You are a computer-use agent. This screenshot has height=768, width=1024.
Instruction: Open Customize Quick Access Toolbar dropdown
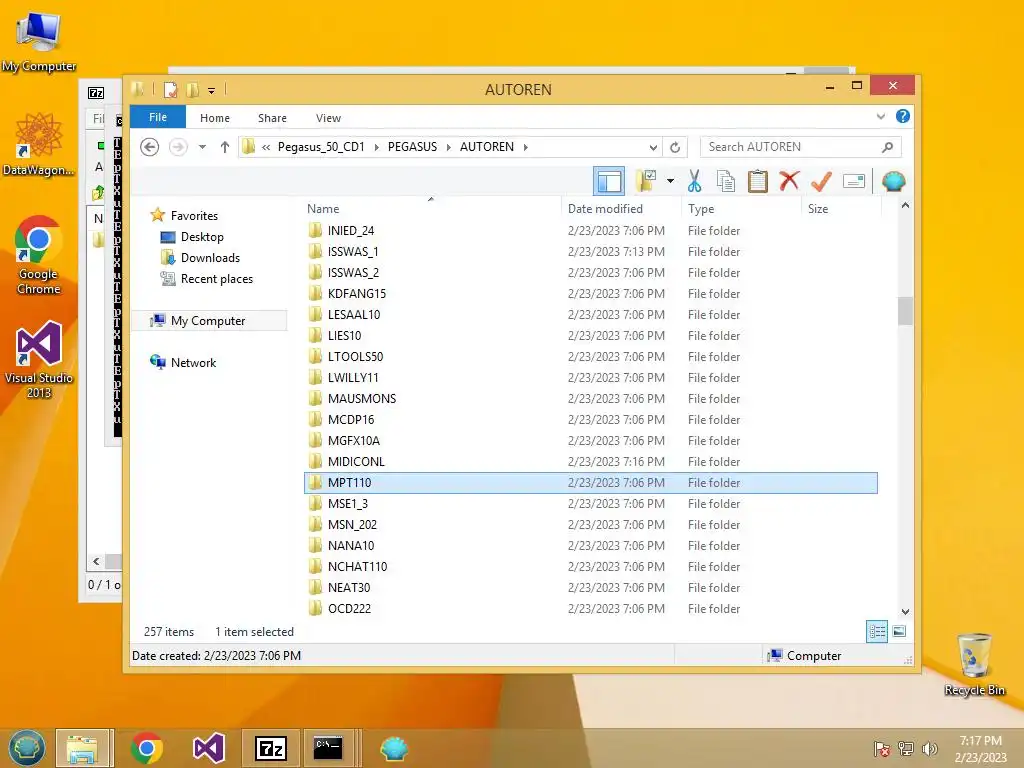coord(212,91)
